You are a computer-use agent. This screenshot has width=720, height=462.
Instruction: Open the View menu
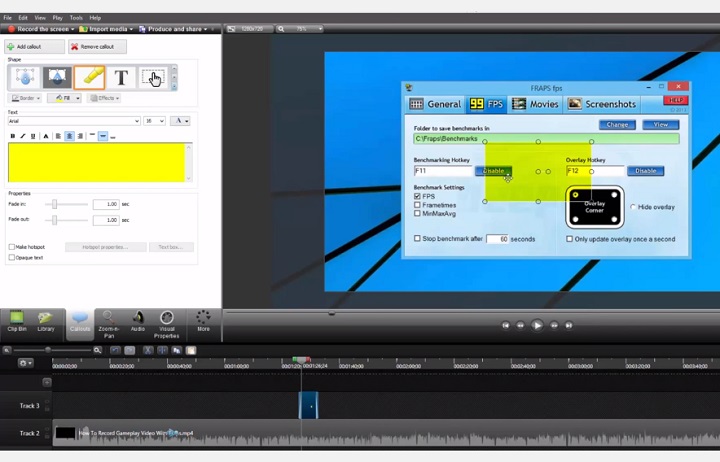(40, 18)
